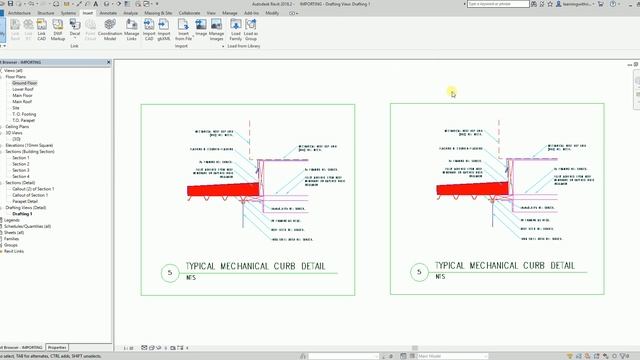Viewport: 640px width, 360px height.
Task: Click the left Typical Mechanical Curb Detail drawing
Action: pos(248,200)
